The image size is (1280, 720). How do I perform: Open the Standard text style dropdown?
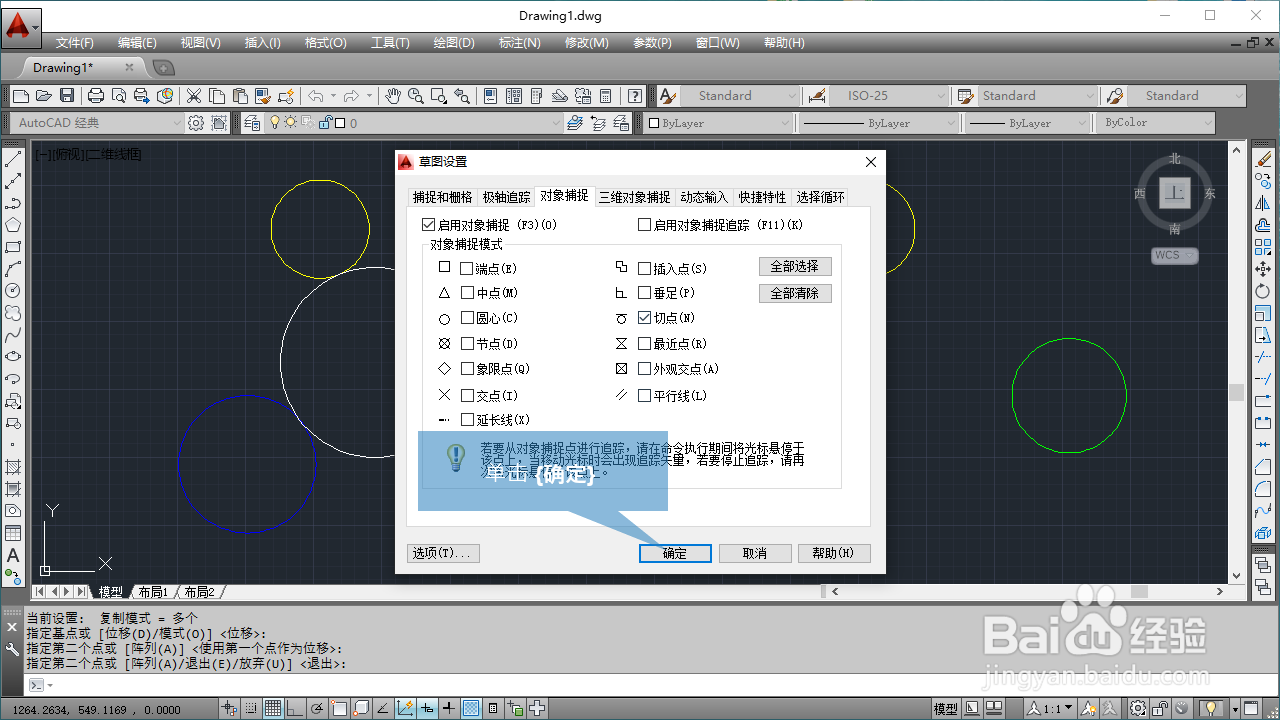741,96
